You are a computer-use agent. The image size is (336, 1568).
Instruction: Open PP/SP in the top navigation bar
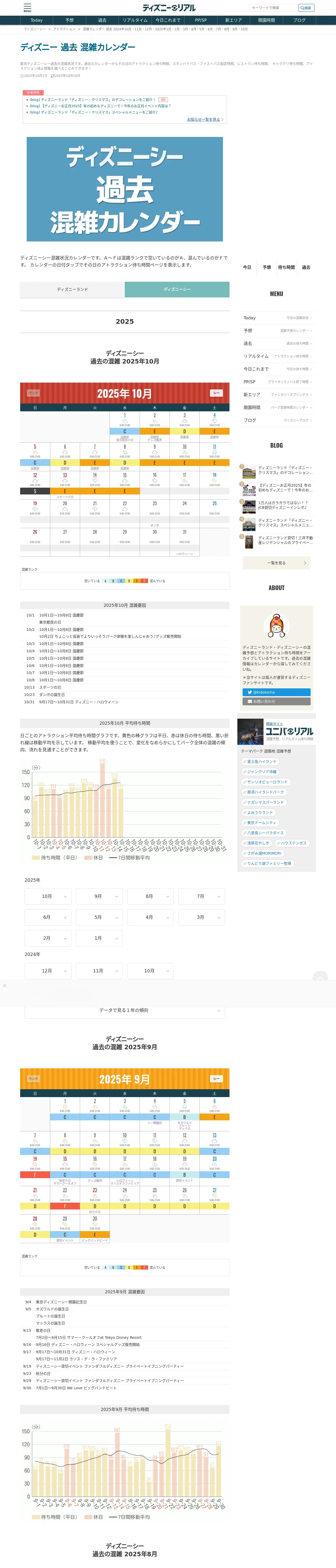pos(201,20)
